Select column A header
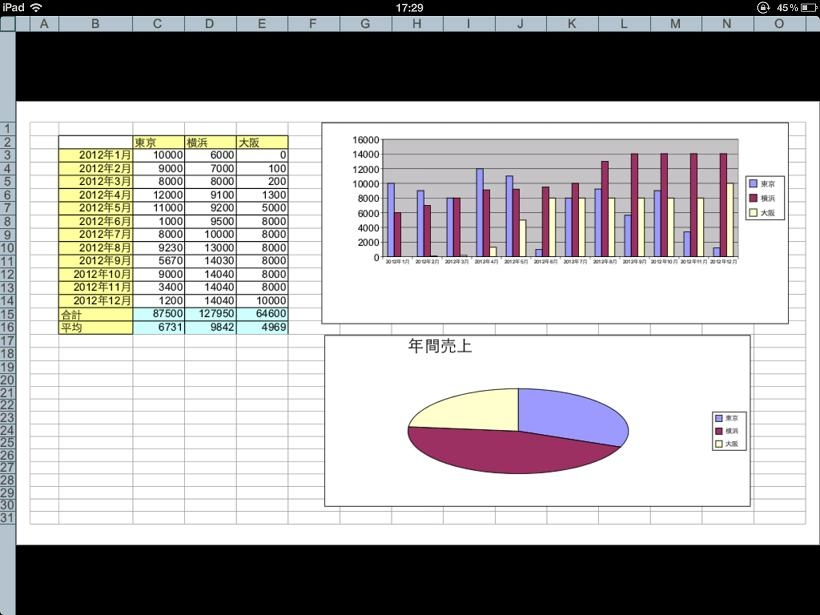 click(x=44, y=24)
